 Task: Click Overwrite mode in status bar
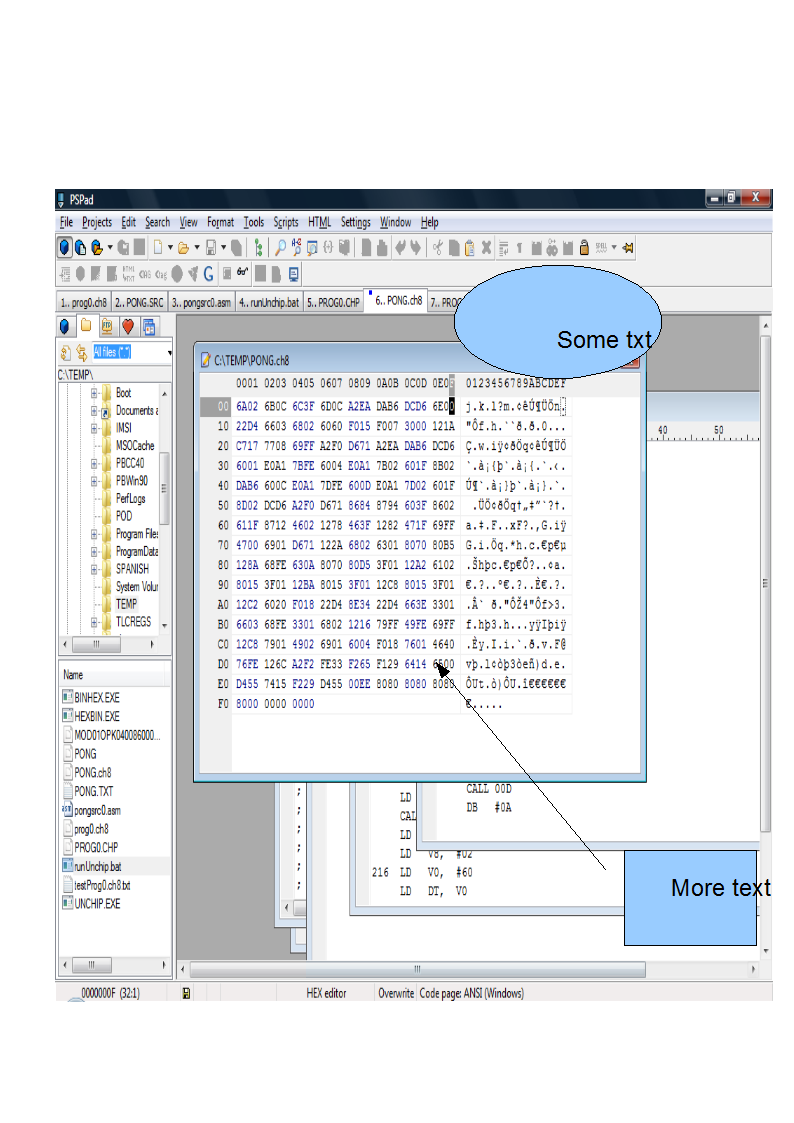[x=396, y=993]
